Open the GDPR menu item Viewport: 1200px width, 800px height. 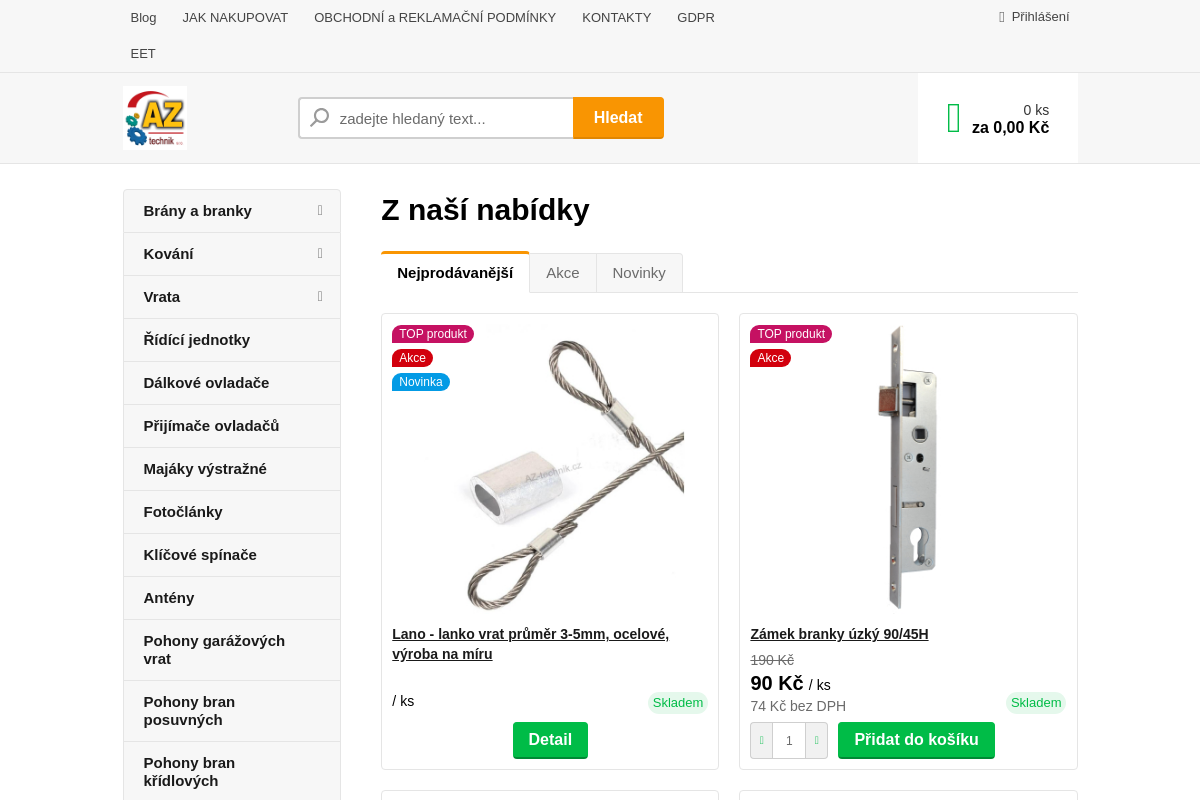[695, 17]
